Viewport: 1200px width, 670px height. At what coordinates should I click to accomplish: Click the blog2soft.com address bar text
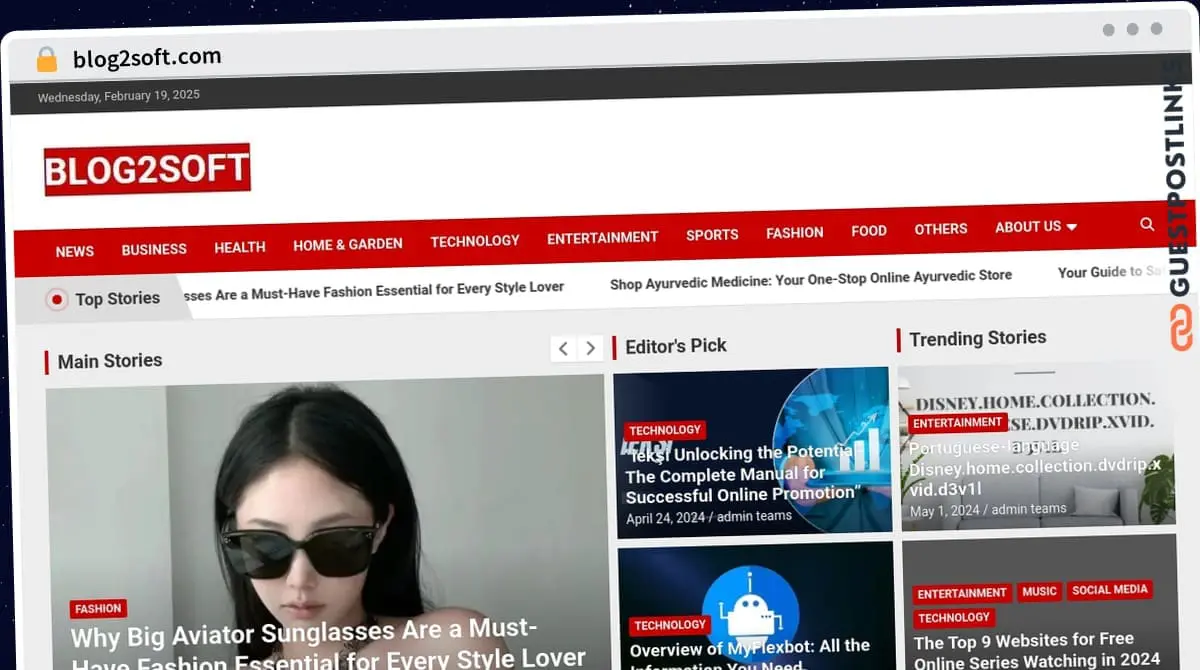coord(147,58)
